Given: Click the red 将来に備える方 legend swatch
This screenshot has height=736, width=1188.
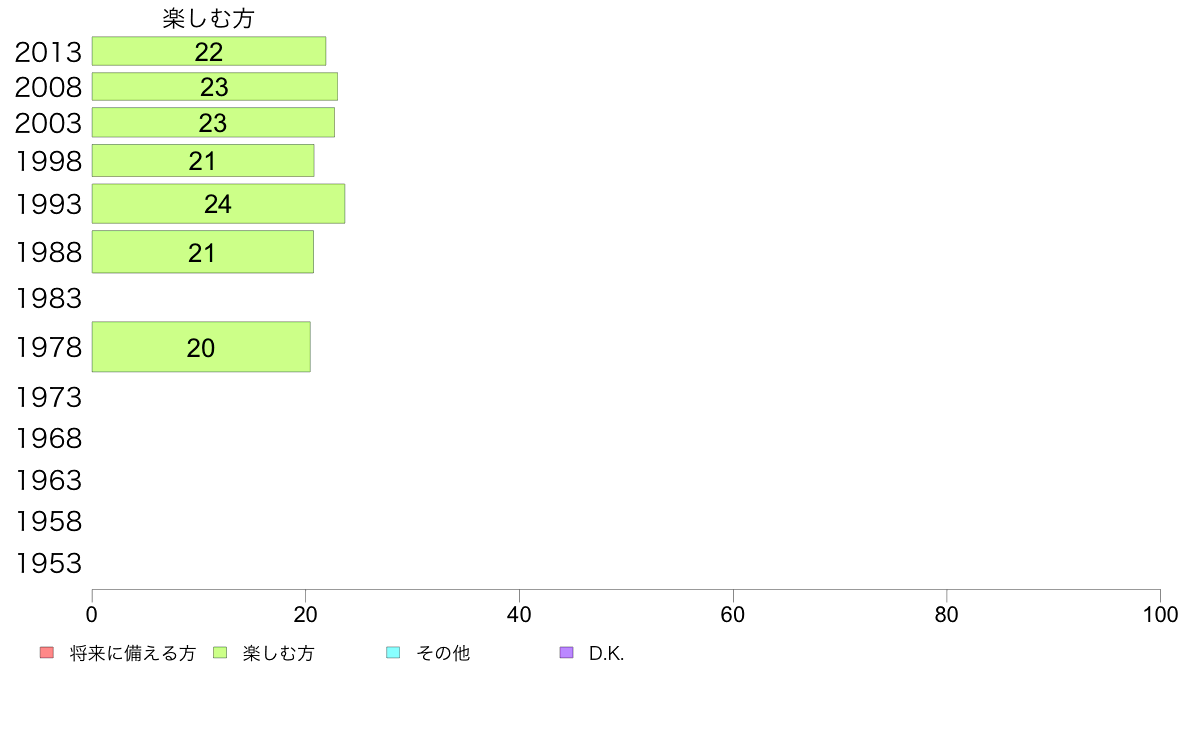Looking at the screenshot, I should (x=47, y=653).
